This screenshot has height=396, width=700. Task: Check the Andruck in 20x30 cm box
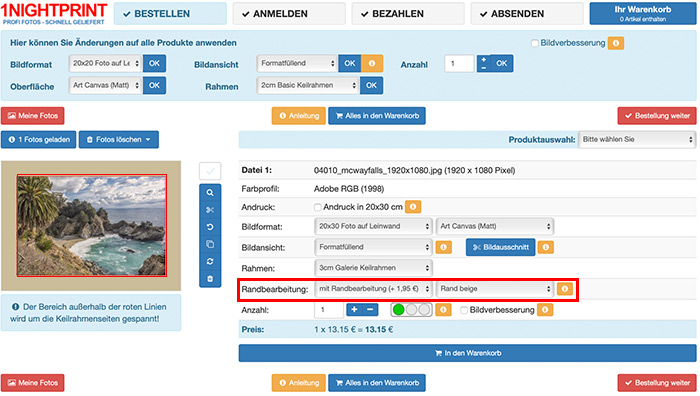317,207
